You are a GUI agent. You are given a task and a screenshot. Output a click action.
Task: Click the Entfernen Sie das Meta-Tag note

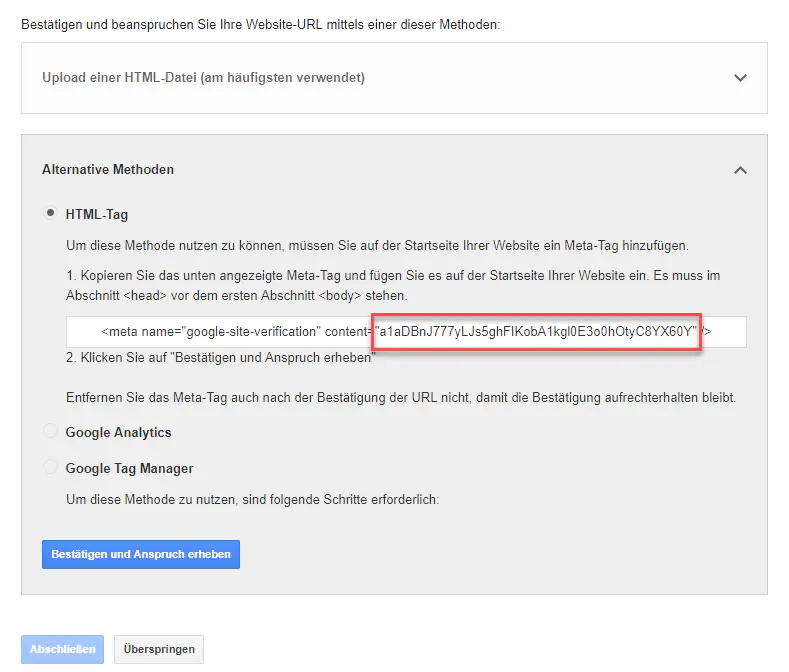(x=400, y=398)
